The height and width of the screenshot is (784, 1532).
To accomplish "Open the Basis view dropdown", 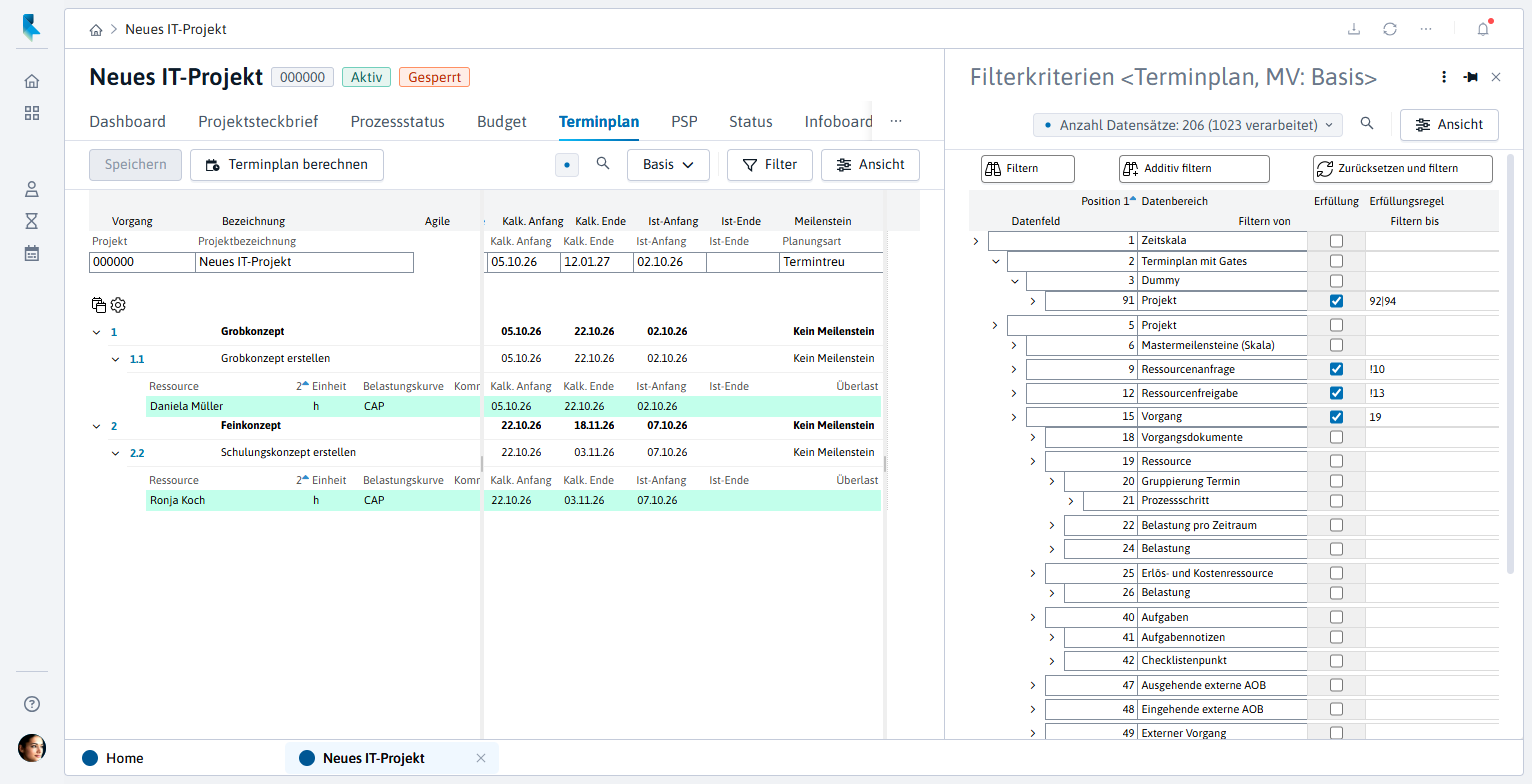I will pyautogui.click(x=668, y=165).
